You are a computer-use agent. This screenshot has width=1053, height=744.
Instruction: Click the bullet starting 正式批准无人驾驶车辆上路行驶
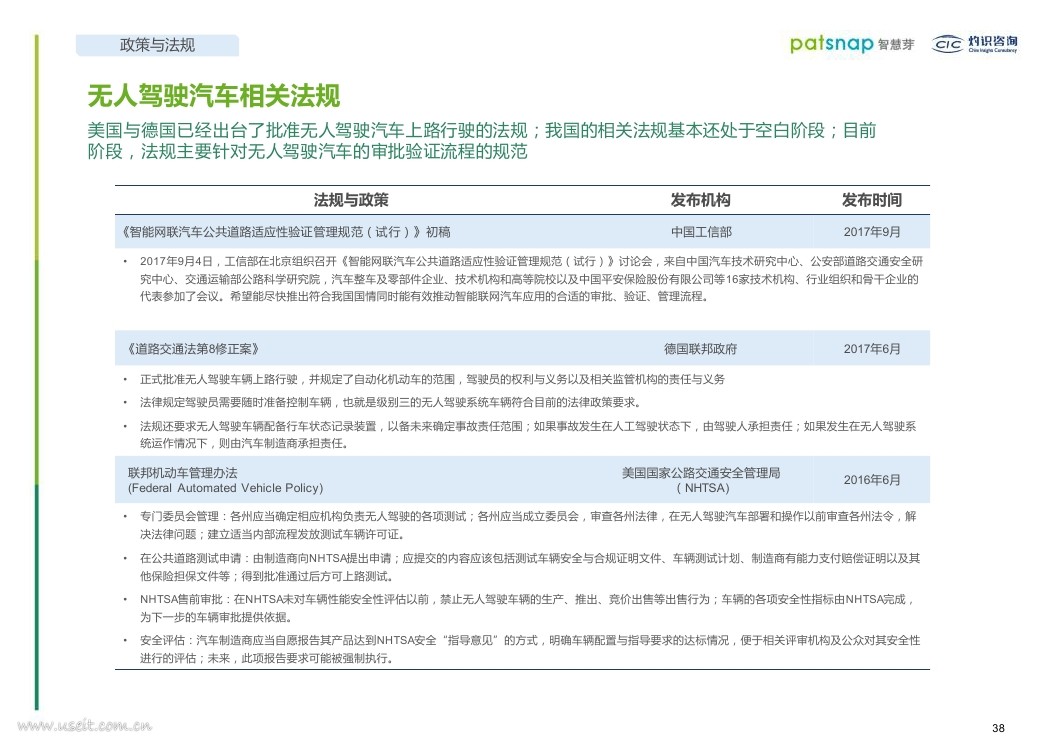tap(432, 379)
